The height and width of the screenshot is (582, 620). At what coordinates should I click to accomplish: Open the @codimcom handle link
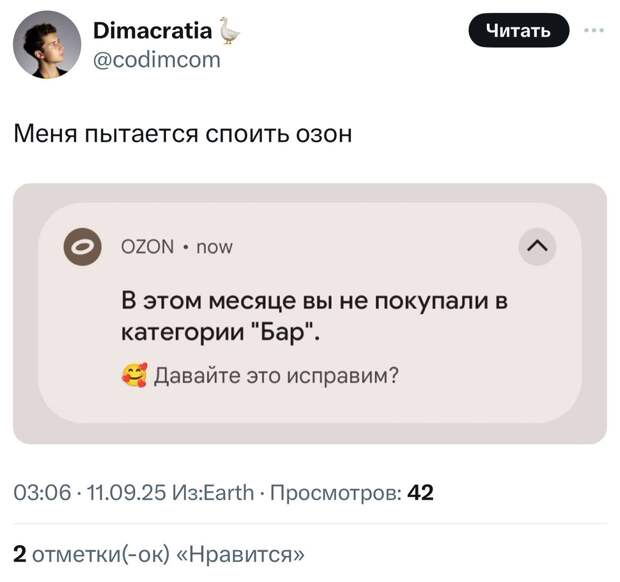[x=157, y=60]
